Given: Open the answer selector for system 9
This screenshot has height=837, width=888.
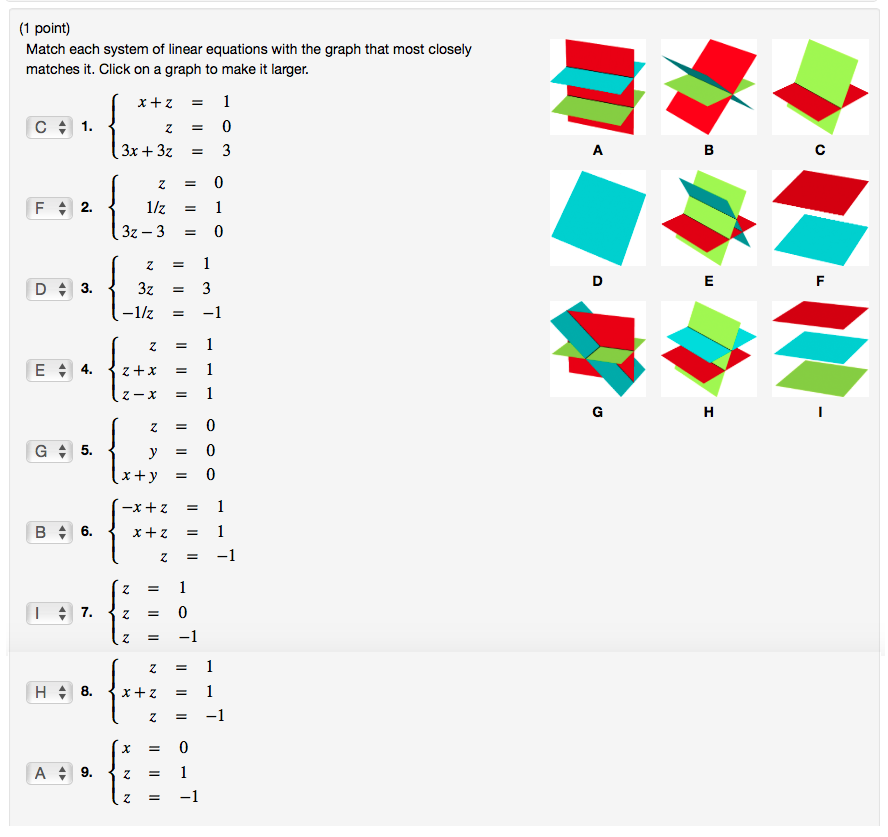Looking at the screenshot, I should click(49, 773).
